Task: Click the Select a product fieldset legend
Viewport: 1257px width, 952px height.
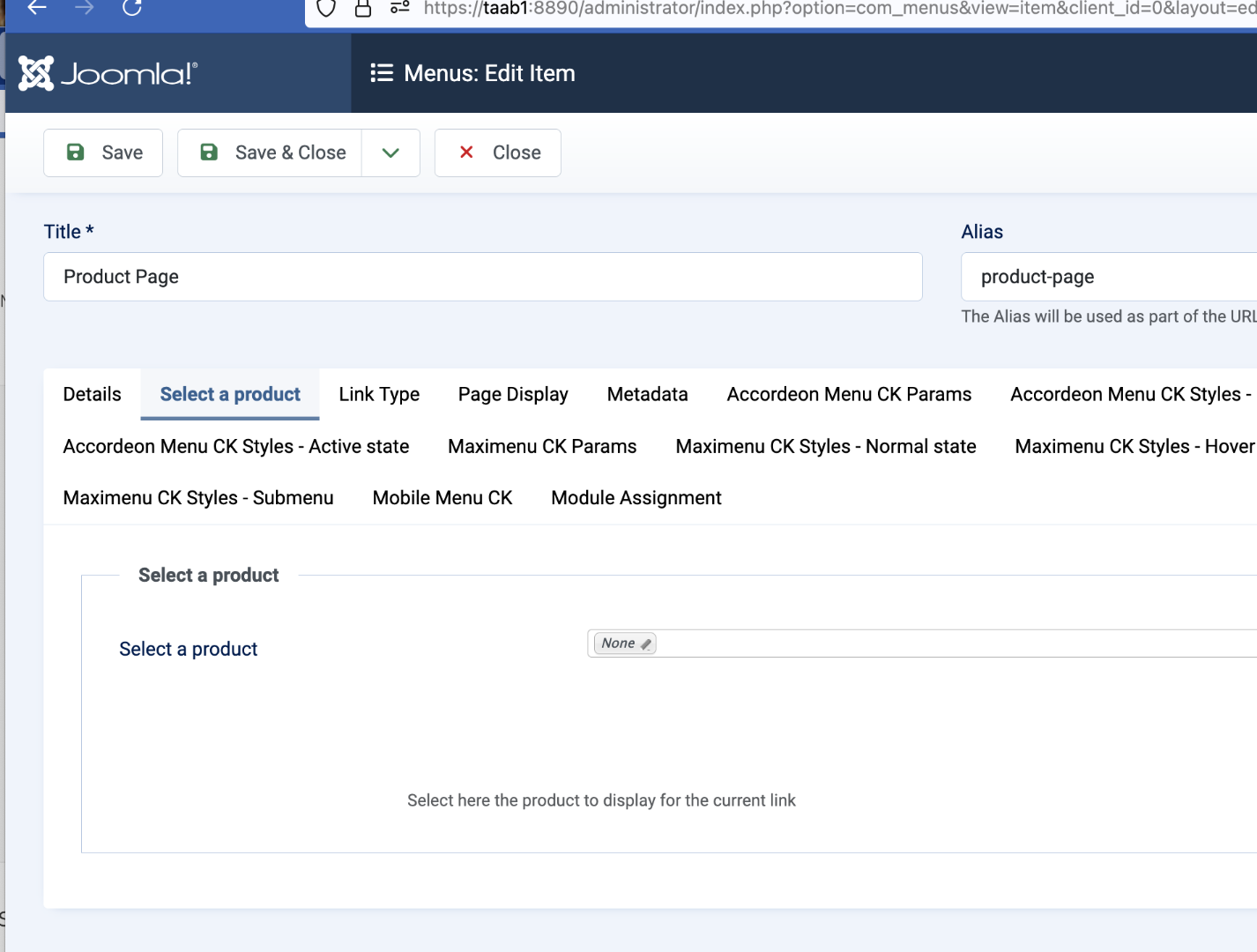Action: coord(209,575)
